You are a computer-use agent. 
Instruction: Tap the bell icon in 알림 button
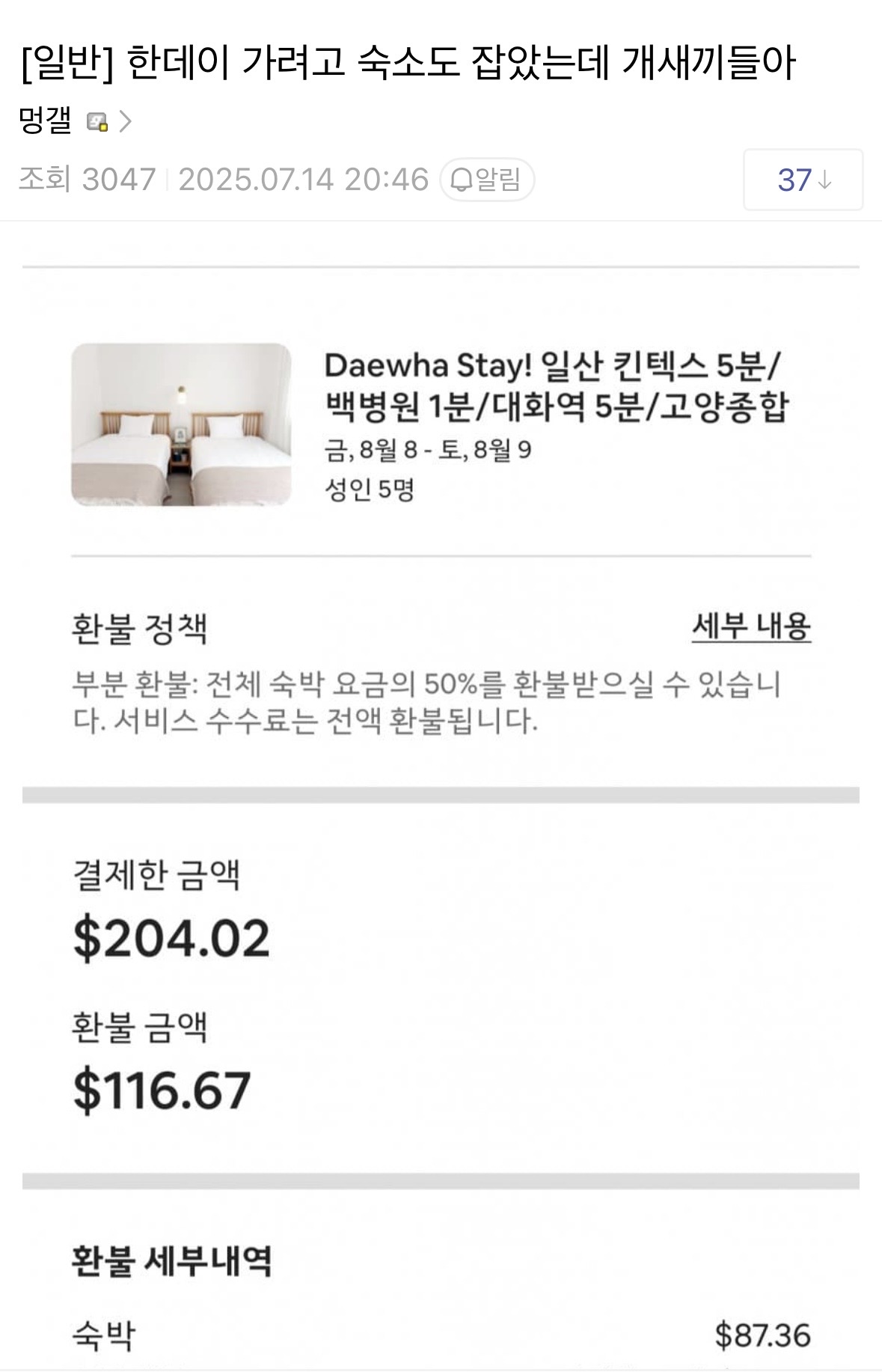[462, 180]
